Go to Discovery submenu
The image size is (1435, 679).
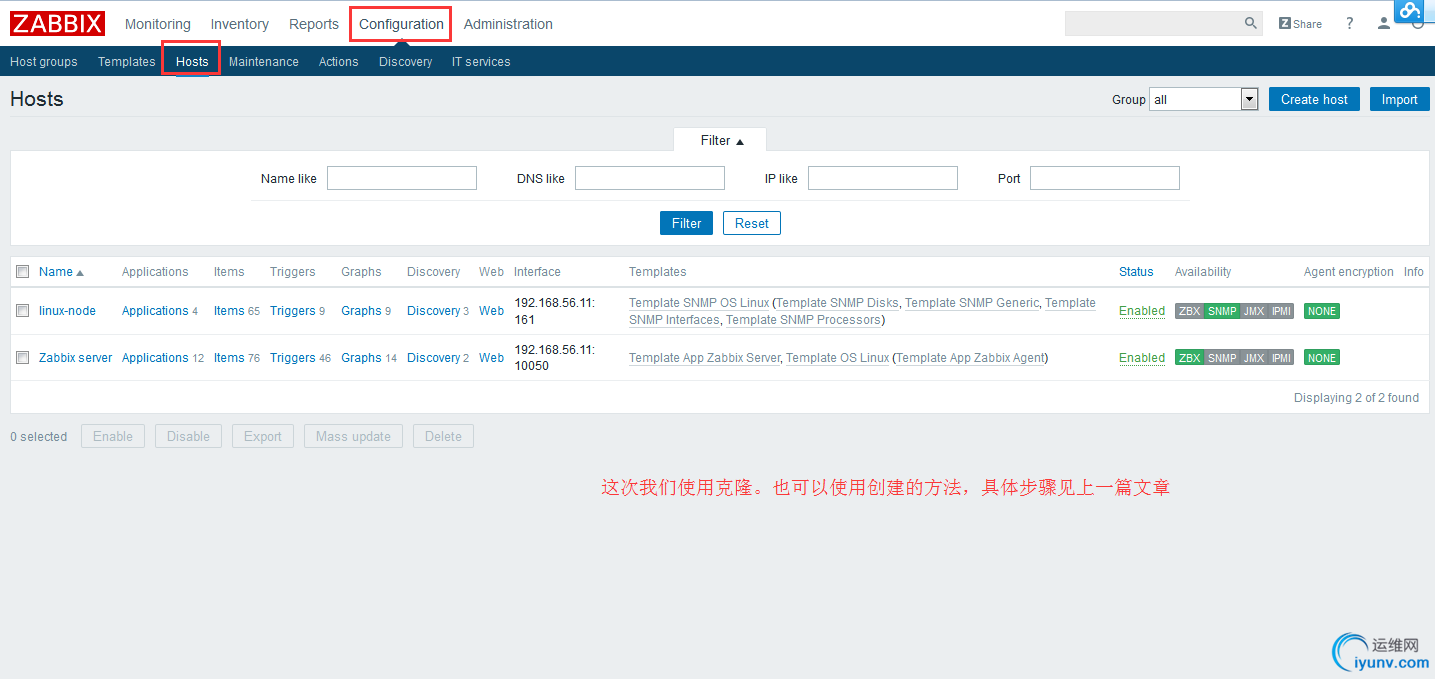pyautogui.click(x=406, y=62)
